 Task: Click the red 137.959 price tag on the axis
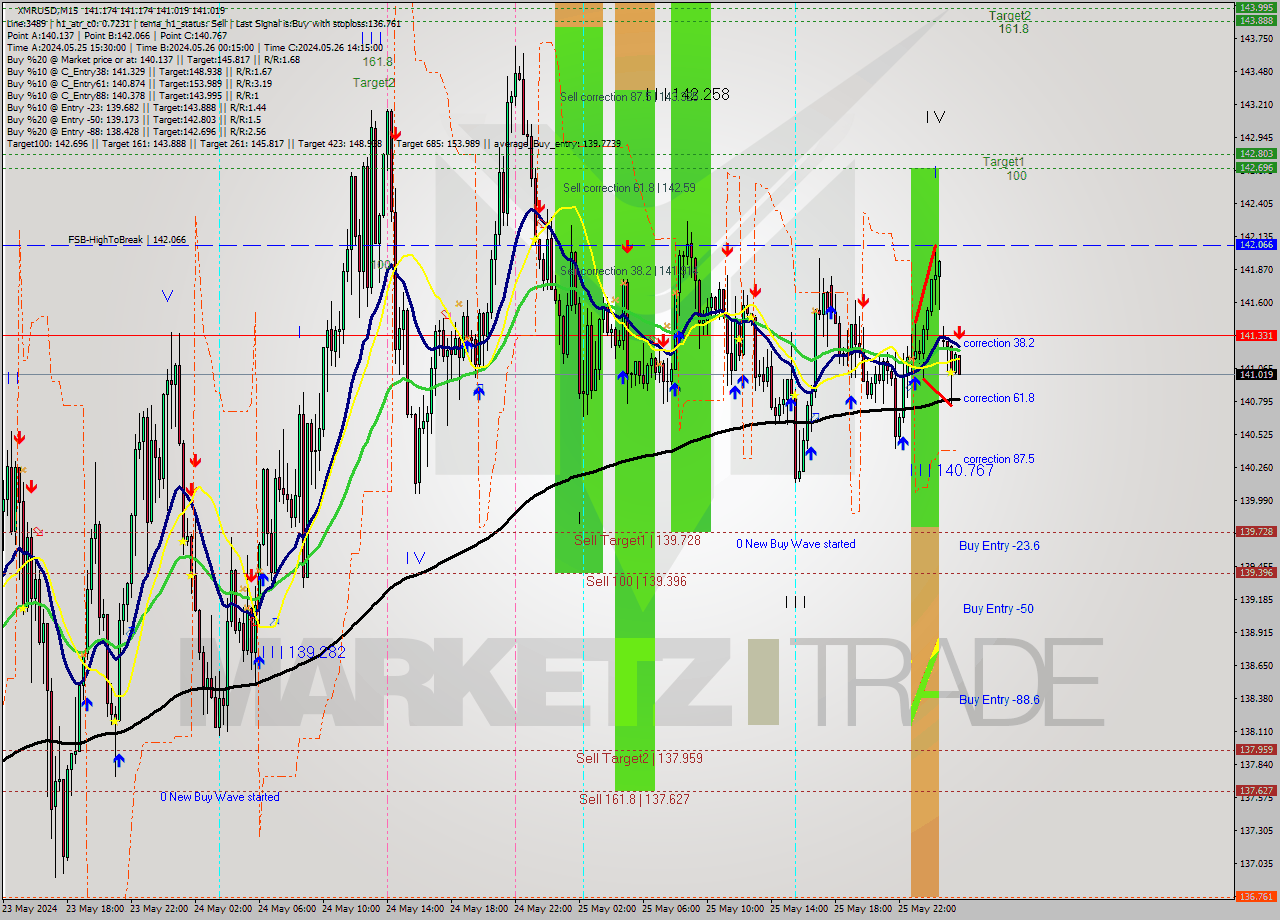[1256, 749]
